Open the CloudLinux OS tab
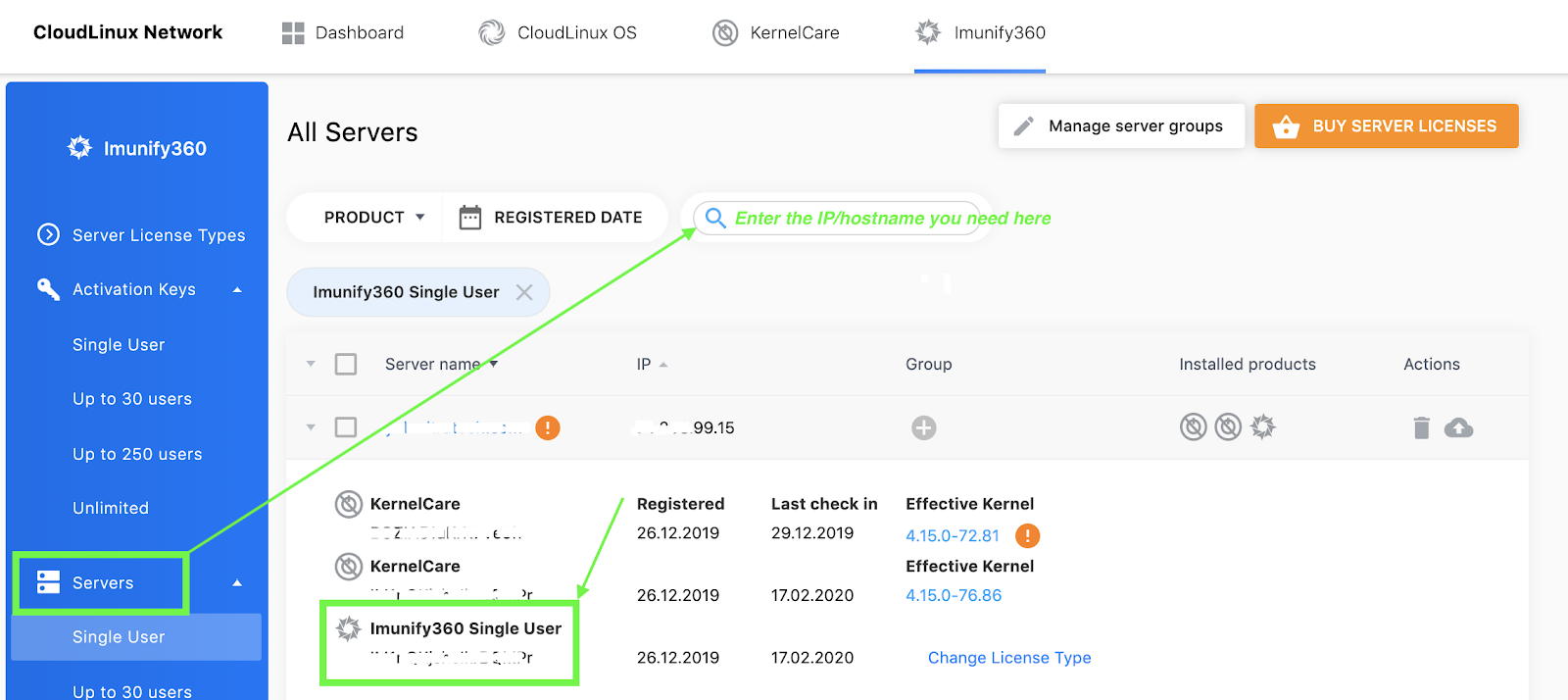 [558, 33]
